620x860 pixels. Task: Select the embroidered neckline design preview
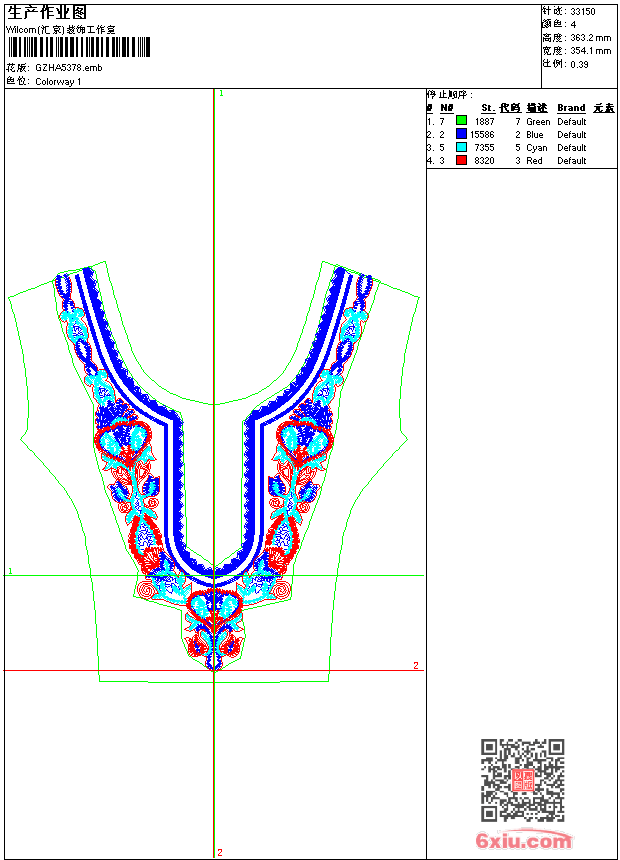click(214, 471)
